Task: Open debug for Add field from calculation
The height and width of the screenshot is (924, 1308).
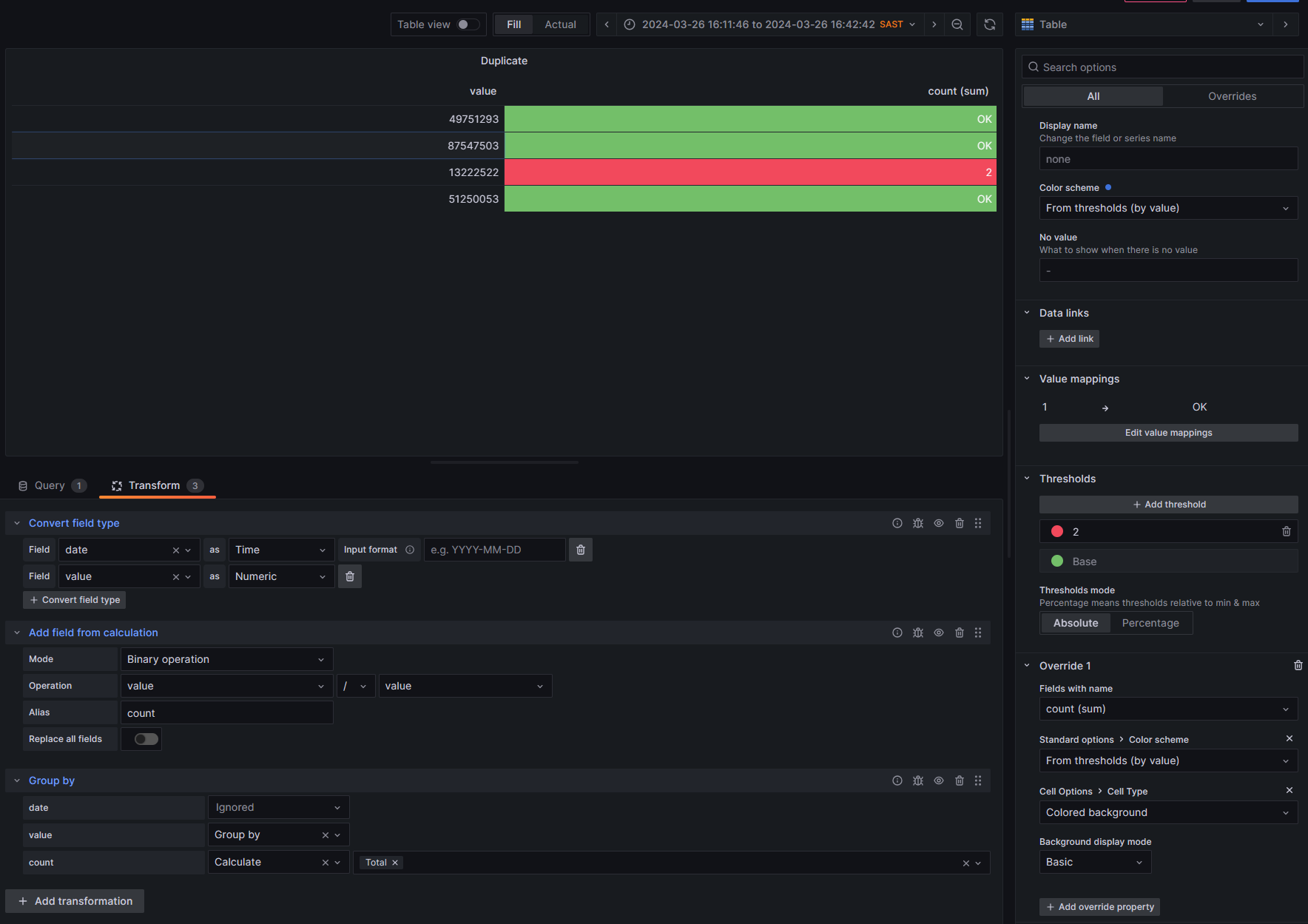Action: pos(917,633)
